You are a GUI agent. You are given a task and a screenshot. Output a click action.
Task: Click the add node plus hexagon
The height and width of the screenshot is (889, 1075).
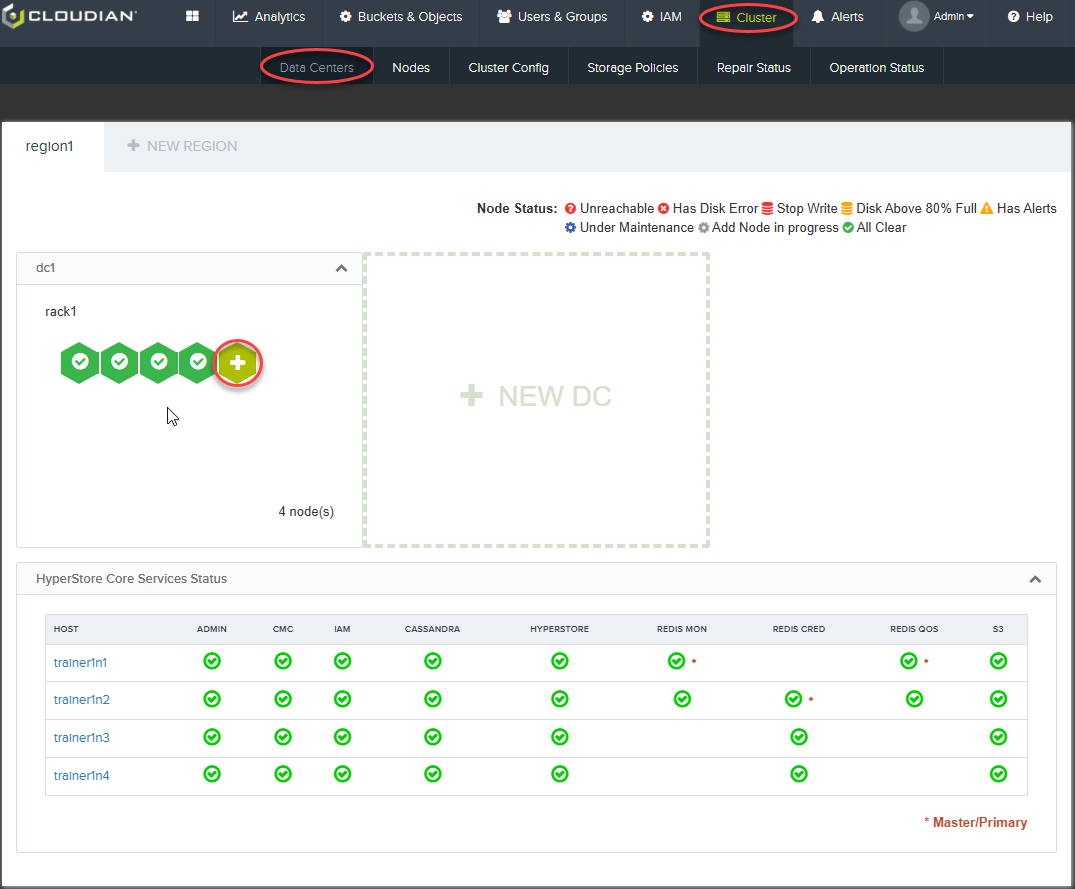point(237,363)
